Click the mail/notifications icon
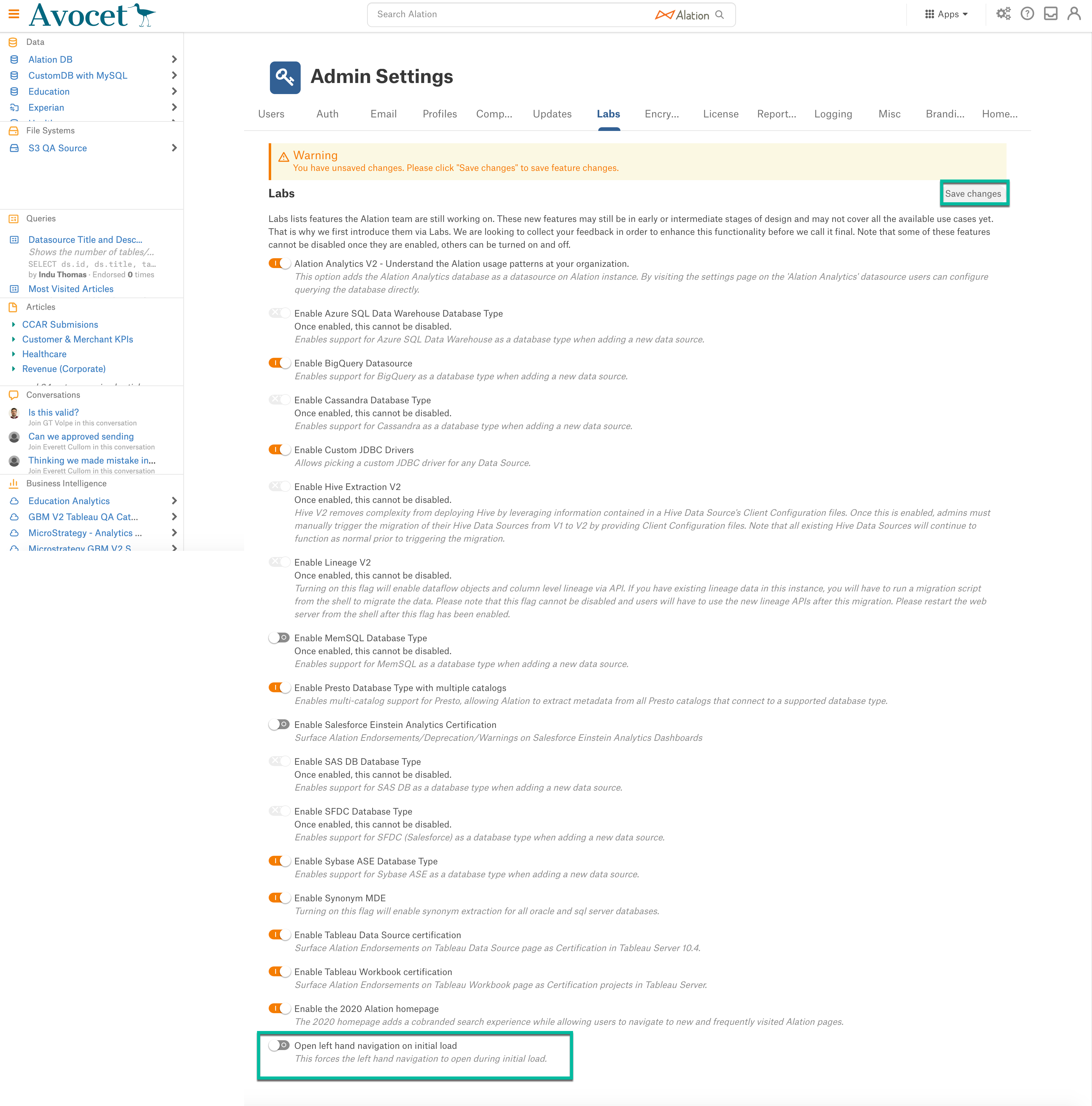 [1051, 14]
